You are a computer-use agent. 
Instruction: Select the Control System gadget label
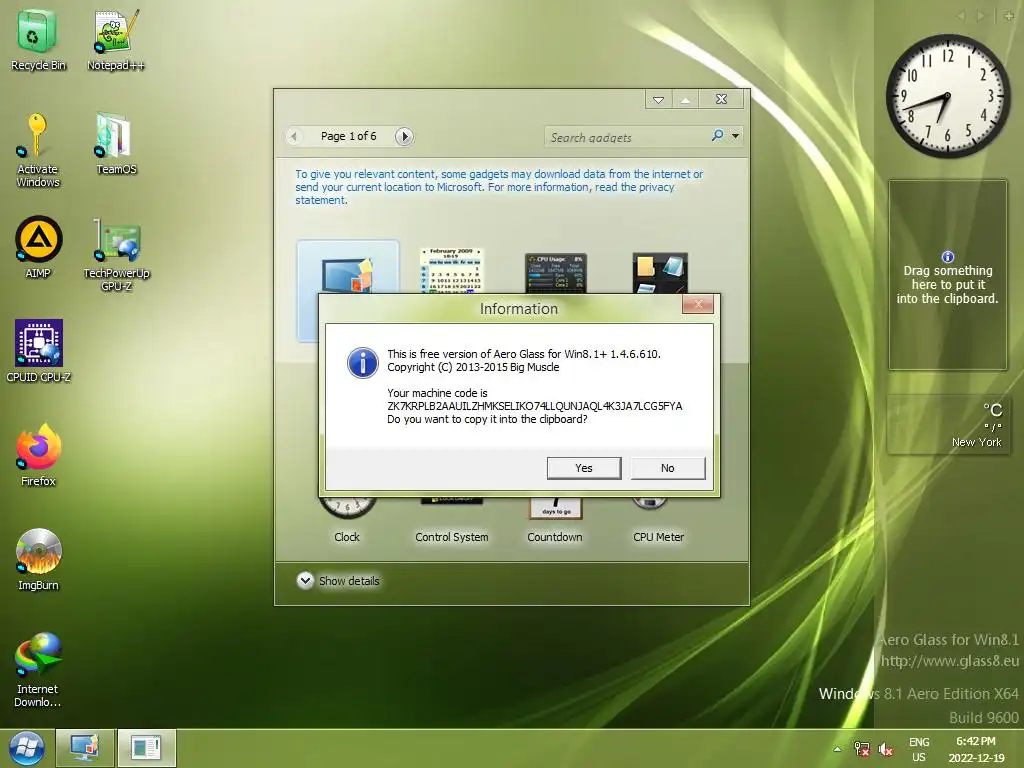pos(451,537)
